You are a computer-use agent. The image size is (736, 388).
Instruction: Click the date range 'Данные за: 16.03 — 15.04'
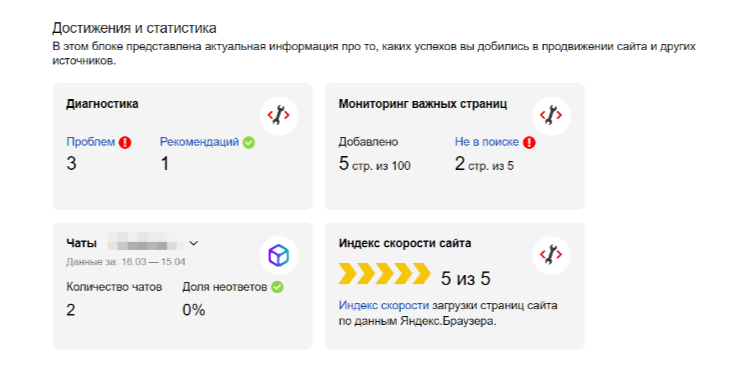[x=125, y=262]
